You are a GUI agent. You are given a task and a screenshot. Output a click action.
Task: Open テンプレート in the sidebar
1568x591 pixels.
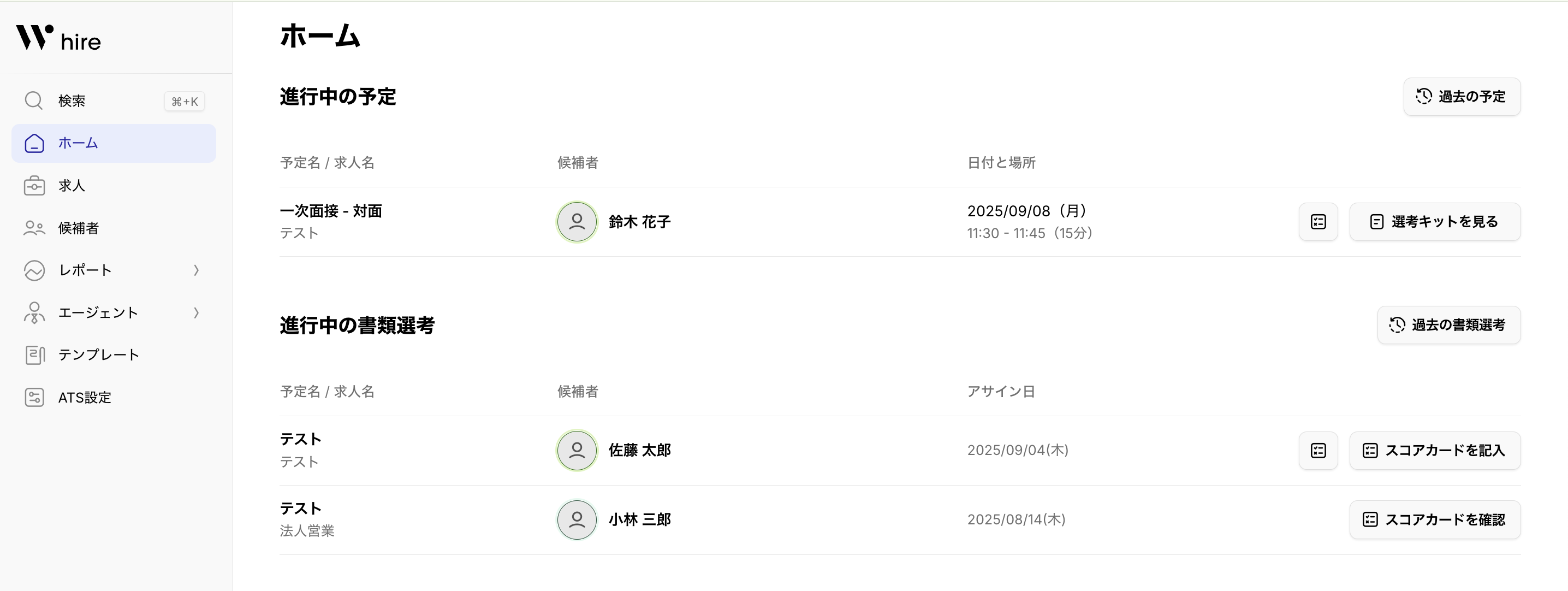(99, 354)
